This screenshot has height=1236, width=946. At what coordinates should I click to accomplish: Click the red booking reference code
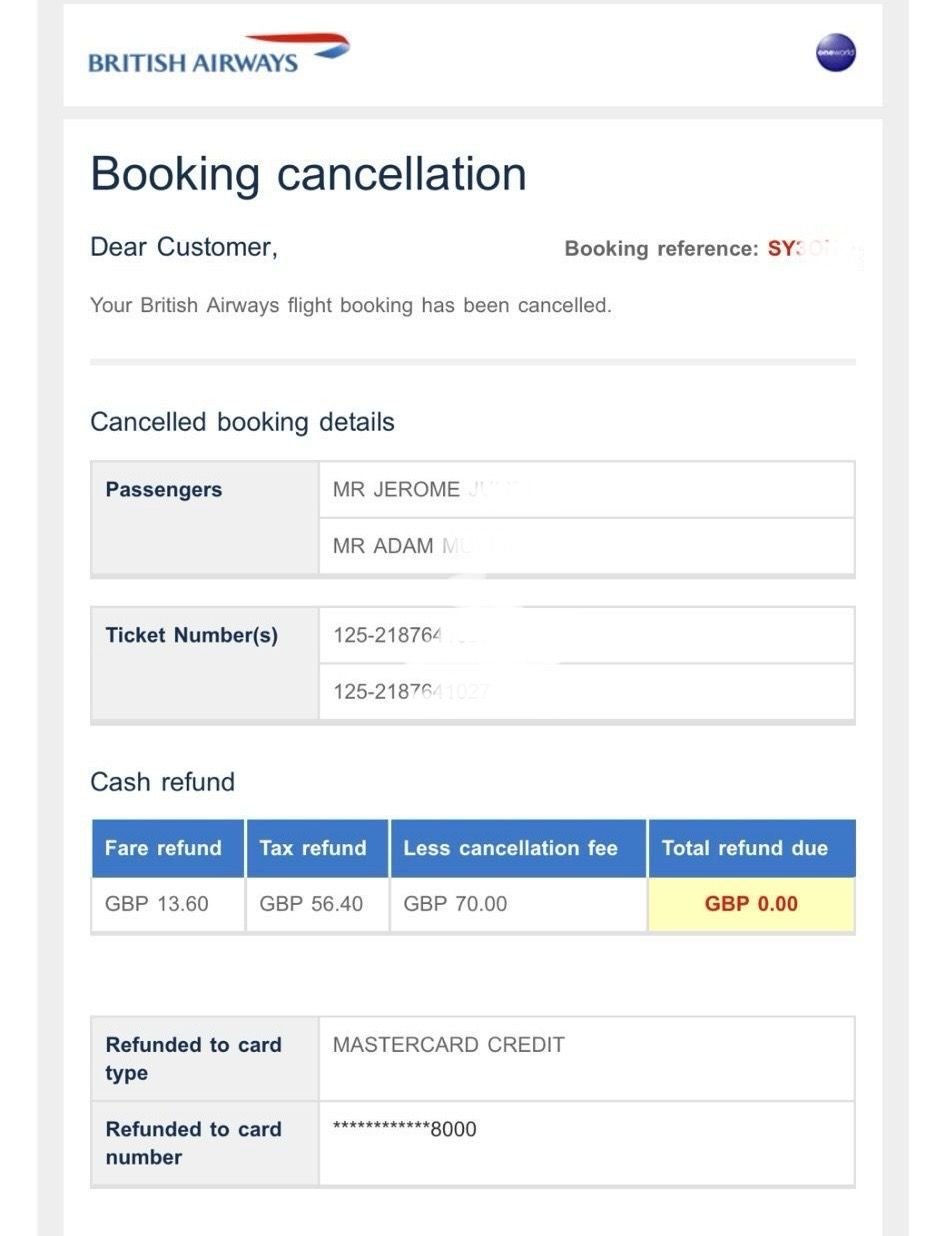pos(800,249)
